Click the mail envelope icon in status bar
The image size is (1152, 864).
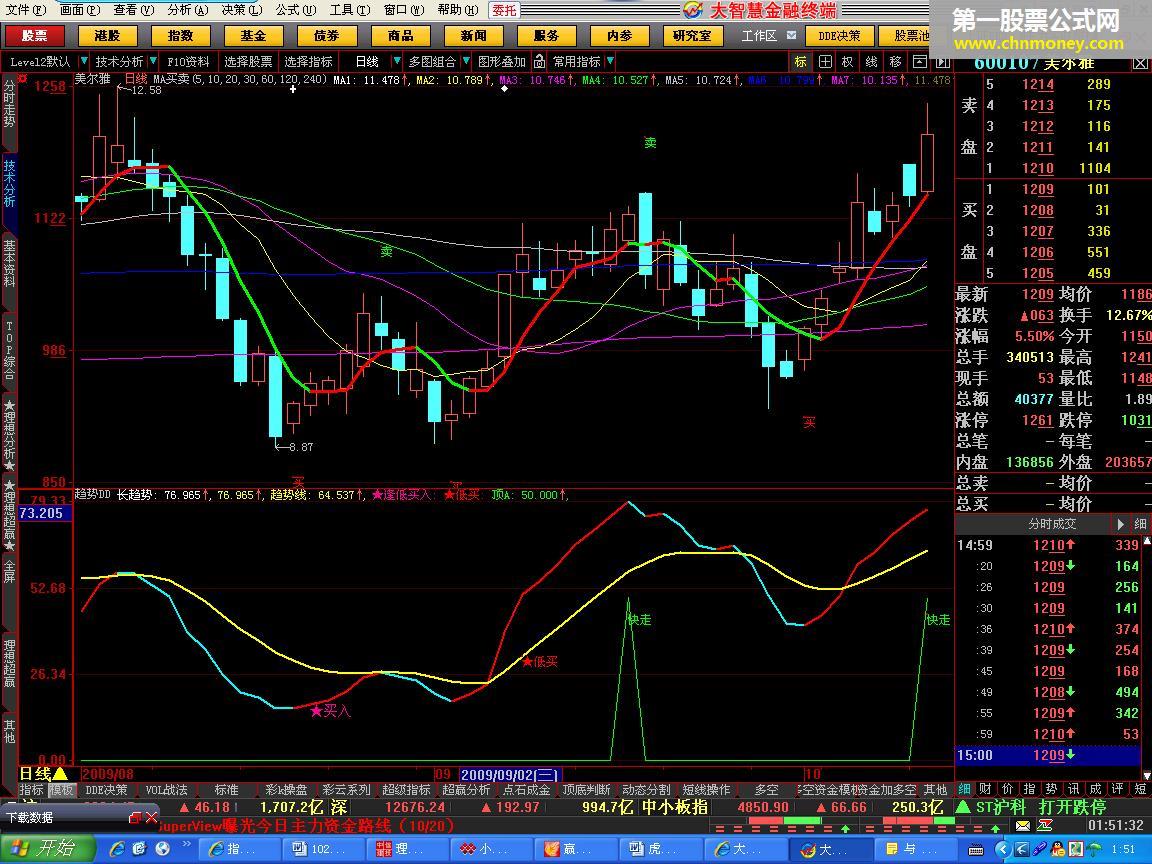[1023, 826]
